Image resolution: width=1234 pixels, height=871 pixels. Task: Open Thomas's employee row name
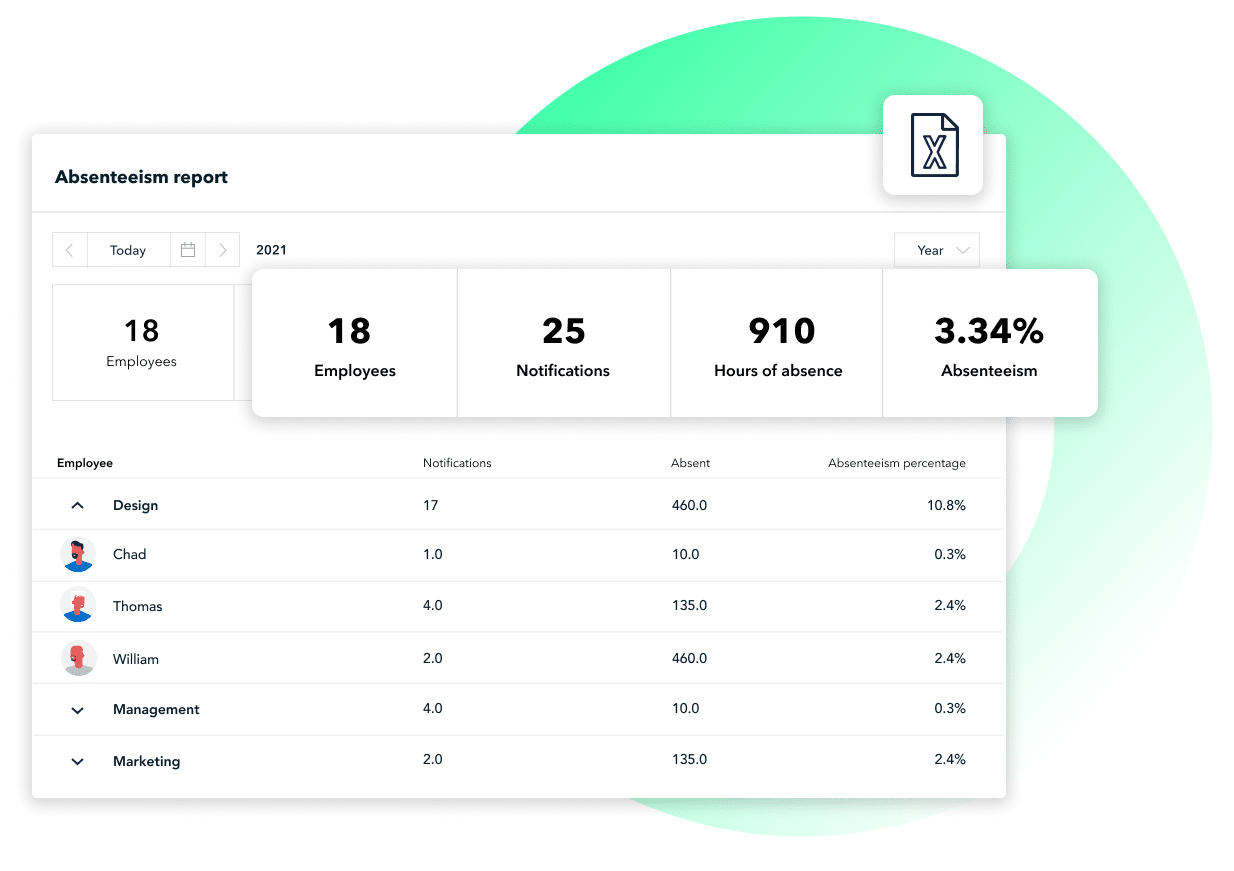[x=137, y=606]
